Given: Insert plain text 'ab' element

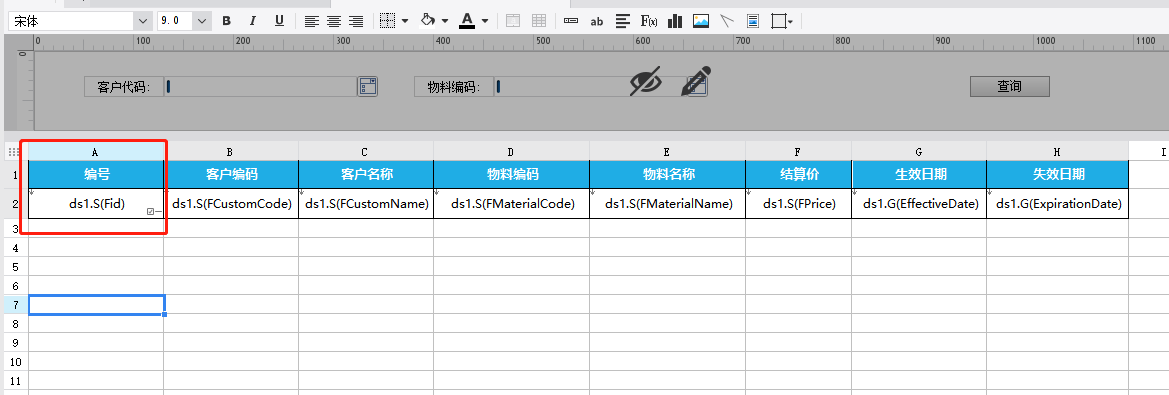Looking at the screenshot, I should [596, 22].
